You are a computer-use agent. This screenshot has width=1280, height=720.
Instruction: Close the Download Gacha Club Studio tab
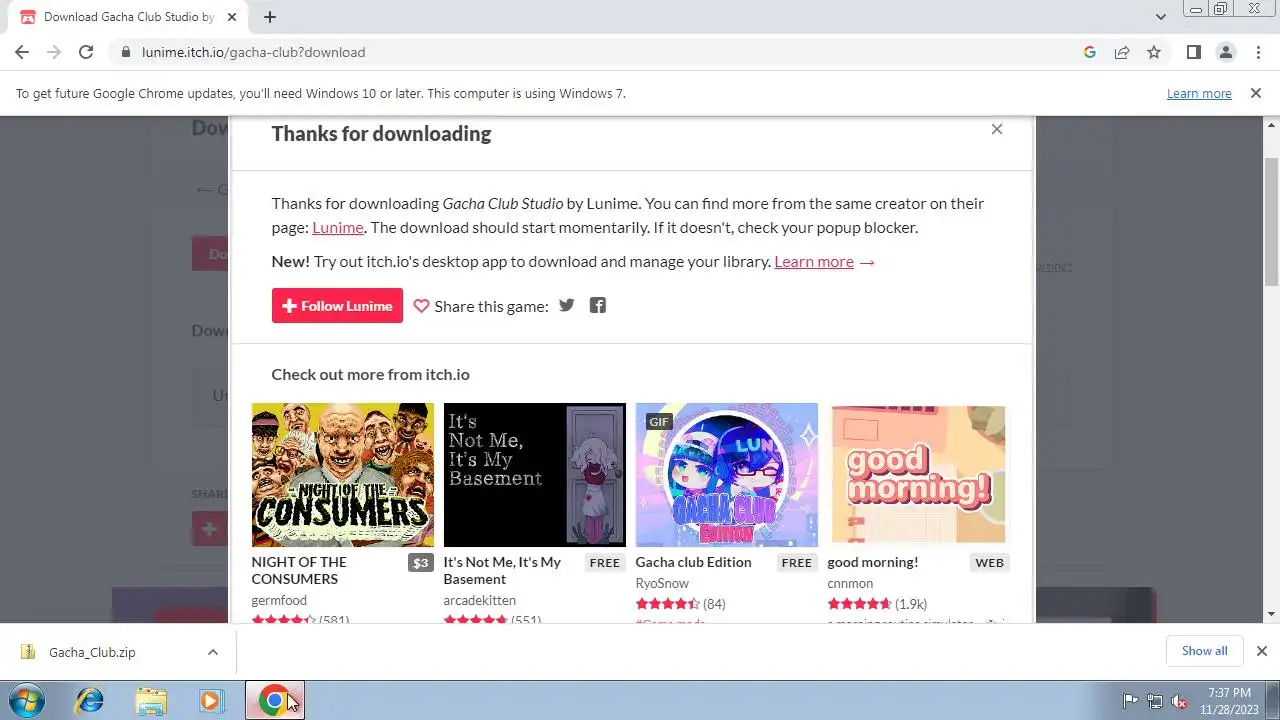tap(232, 17)
